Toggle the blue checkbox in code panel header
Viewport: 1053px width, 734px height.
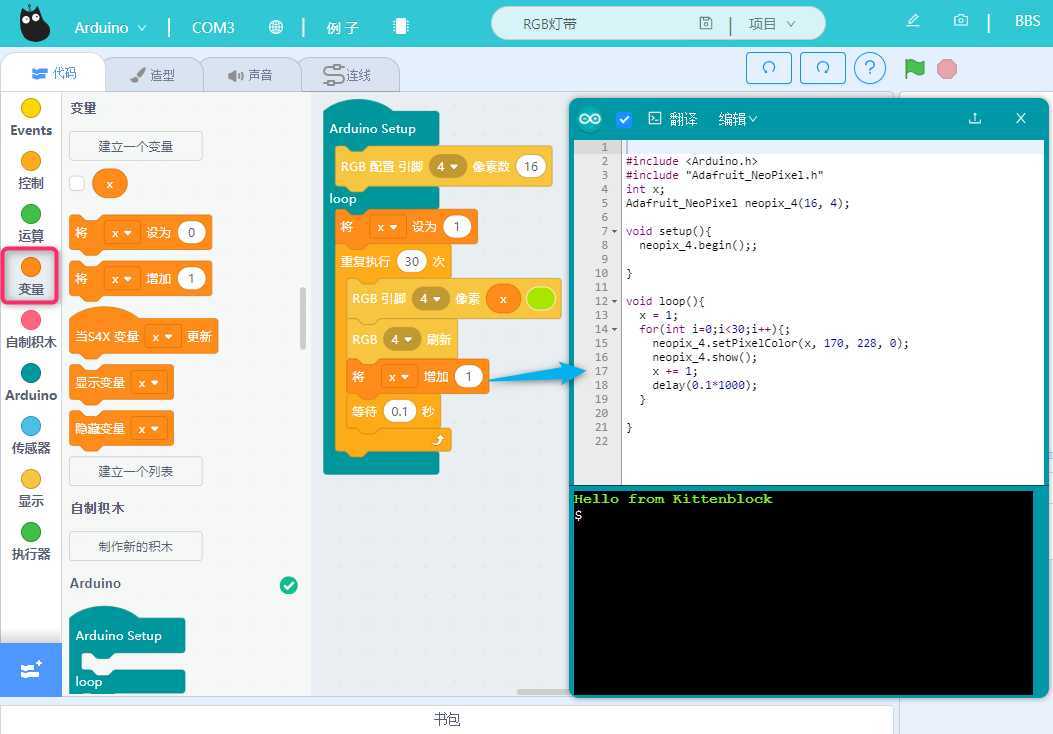(624, 119)
